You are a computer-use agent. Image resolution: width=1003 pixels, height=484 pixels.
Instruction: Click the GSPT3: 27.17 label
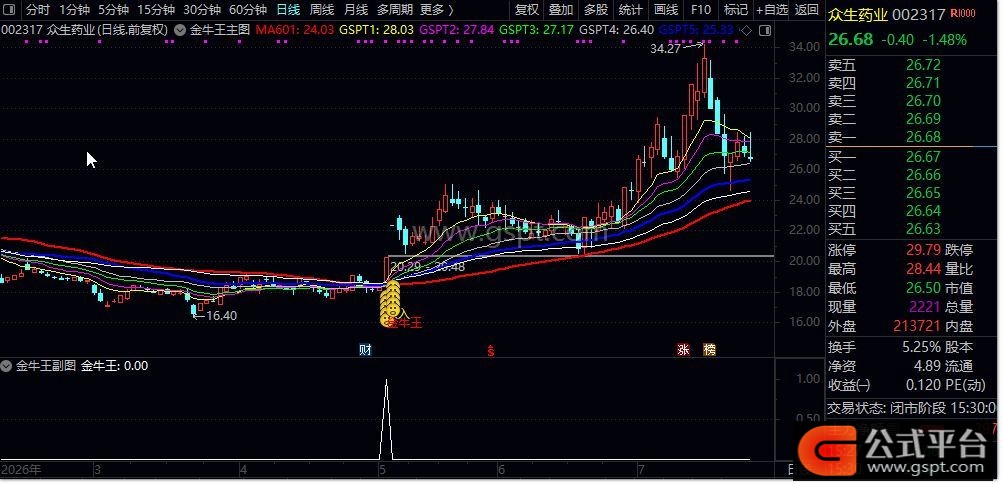[x=536, y=29]
